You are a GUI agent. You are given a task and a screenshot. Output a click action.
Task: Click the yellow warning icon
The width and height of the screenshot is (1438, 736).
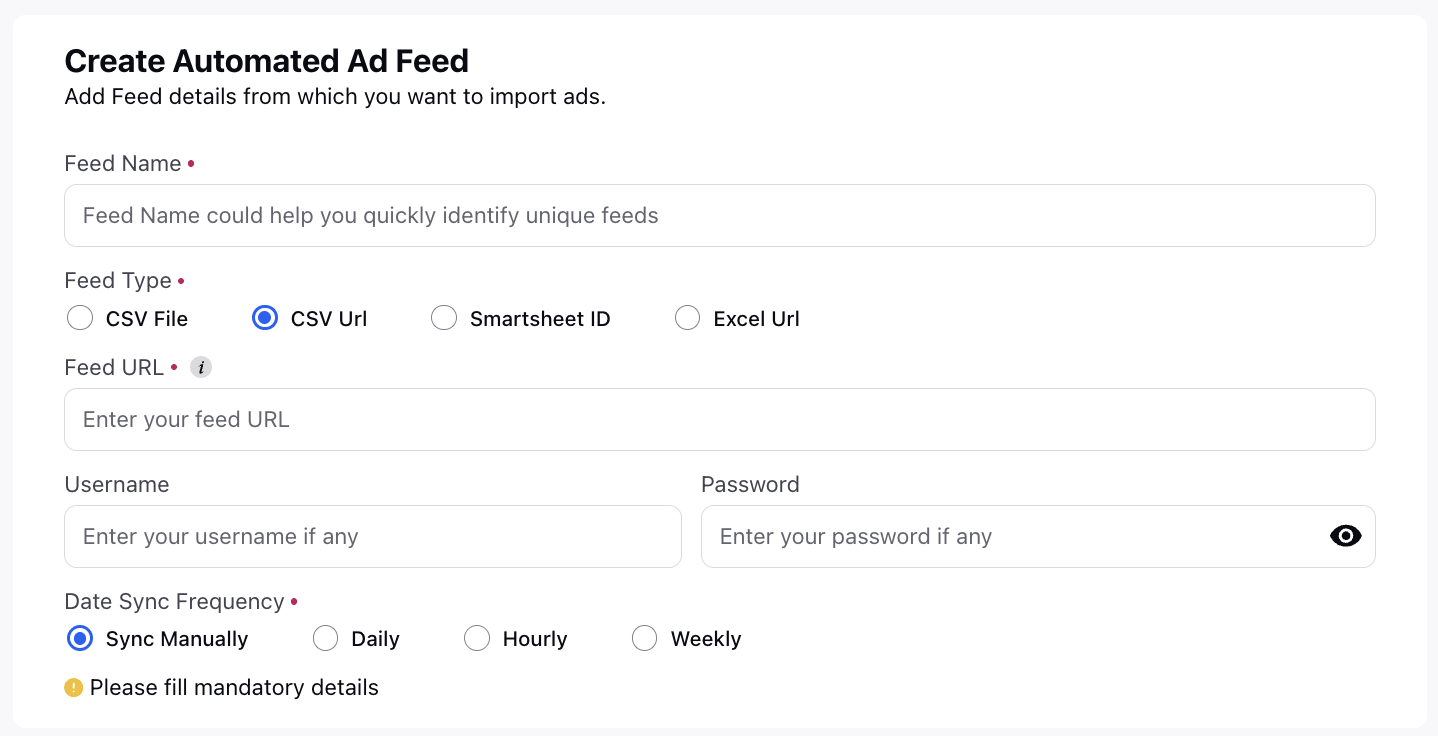point(73,688)
